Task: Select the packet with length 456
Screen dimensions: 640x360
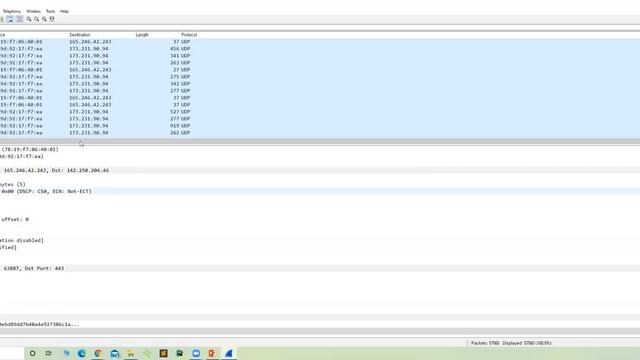Action: point(320,49)
